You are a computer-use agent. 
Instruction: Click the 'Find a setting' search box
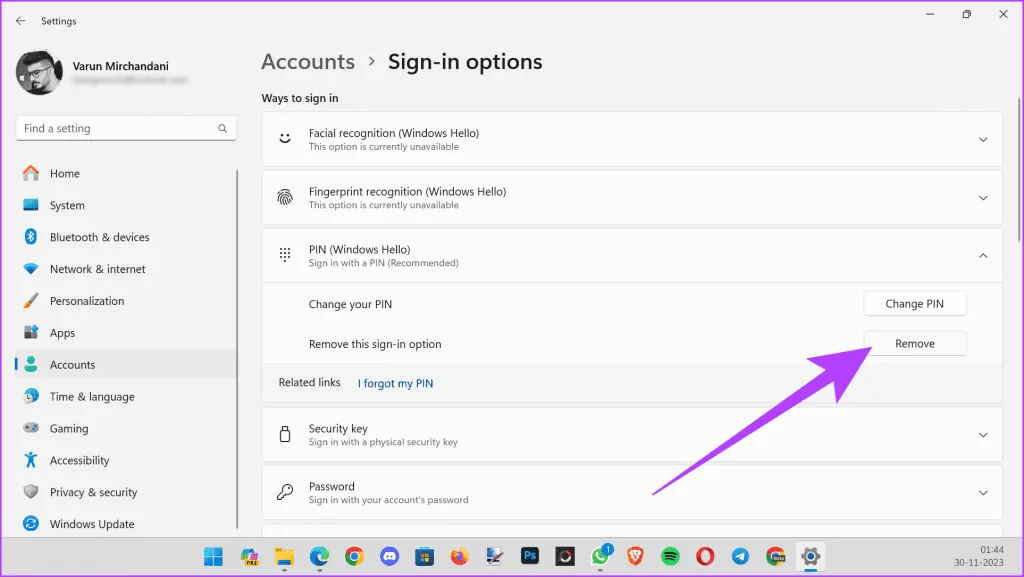(x=118, y=129)
